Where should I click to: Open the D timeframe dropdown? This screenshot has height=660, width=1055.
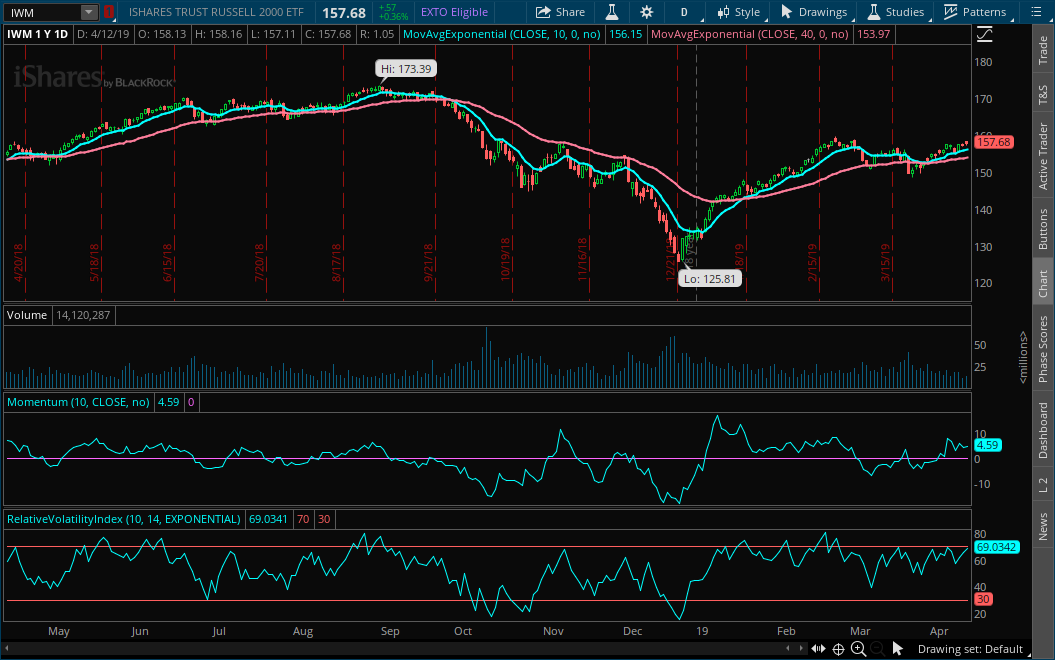click(684, 12)
